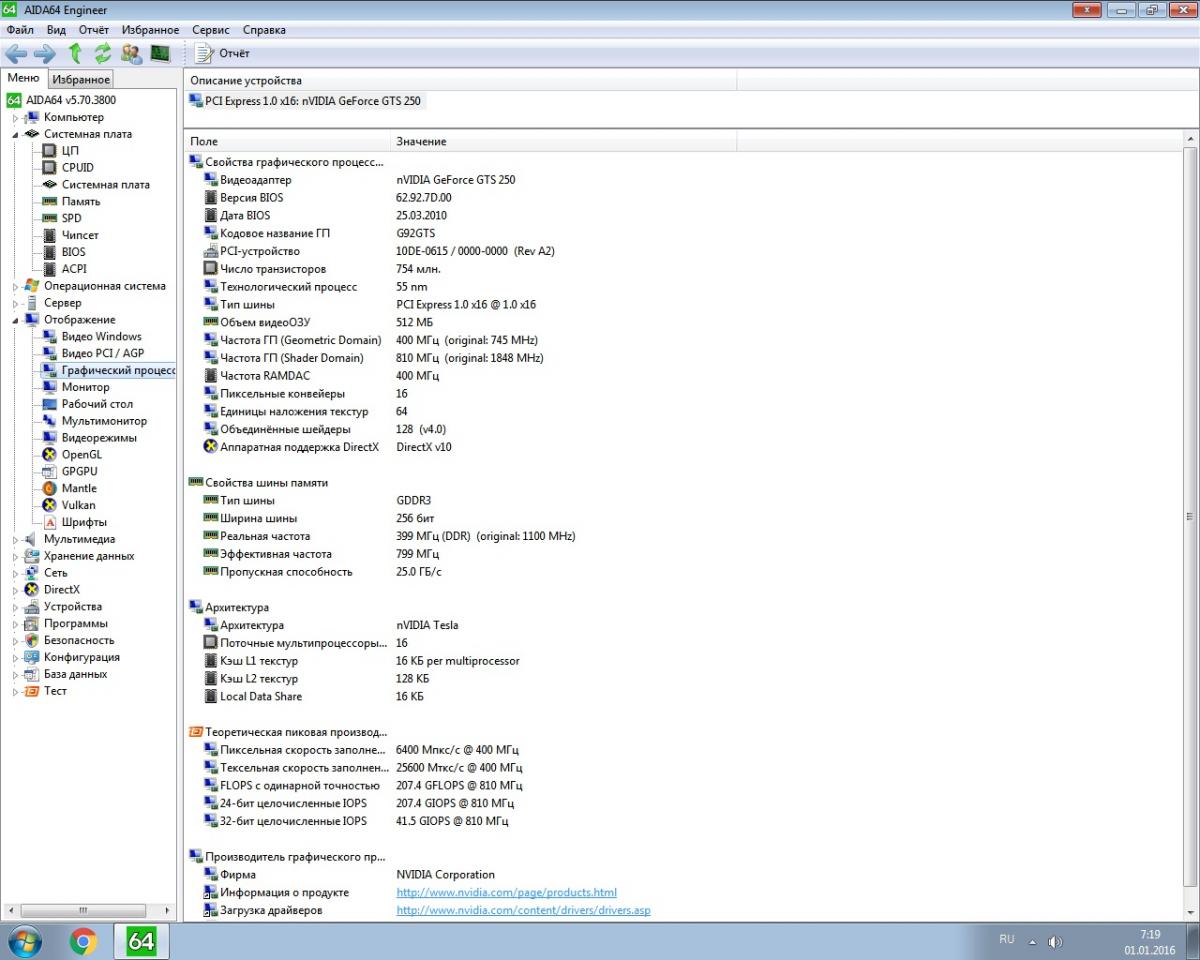Open the Отчёт report toolbar button
This screenshot has height=960, width=1200.
point(223,53)
